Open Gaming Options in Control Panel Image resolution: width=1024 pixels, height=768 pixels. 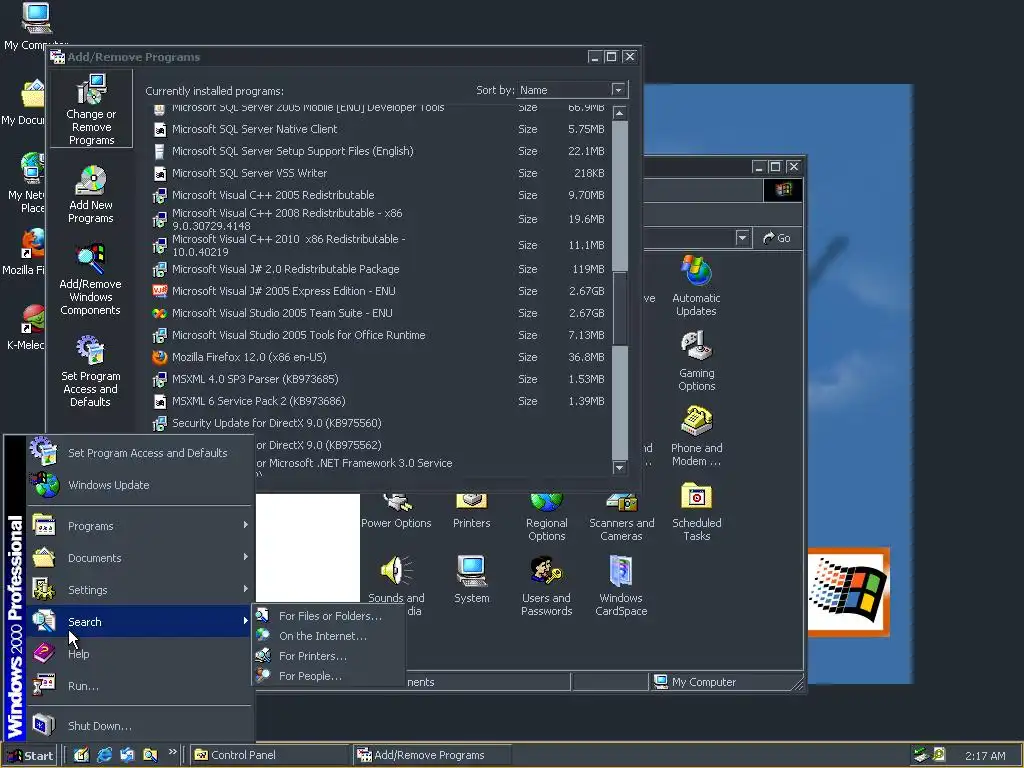pyautogui.click(x=696, y=360)
